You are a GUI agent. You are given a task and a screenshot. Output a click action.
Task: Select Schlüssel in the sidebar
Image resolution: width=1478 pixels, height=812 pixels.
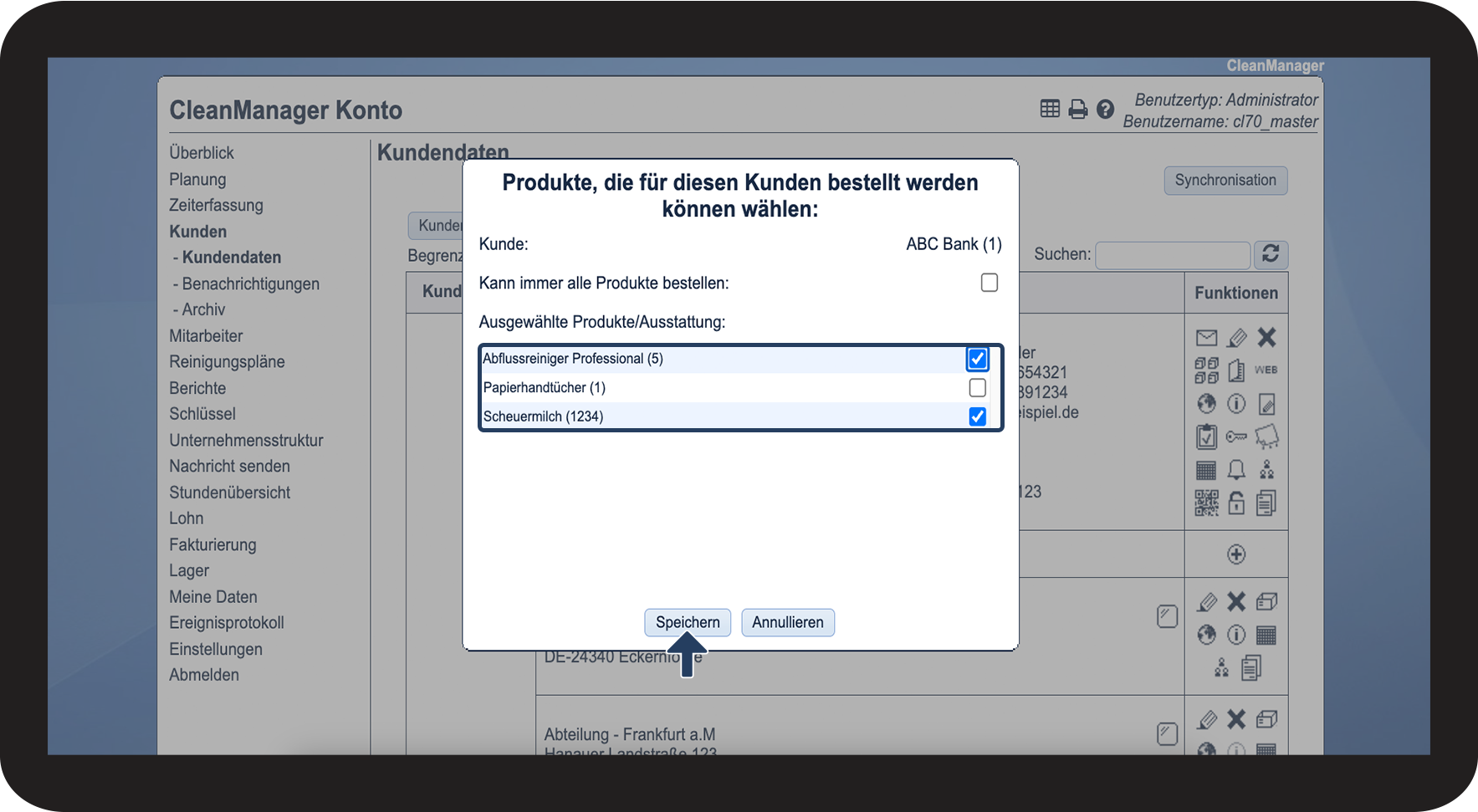point(202,414)
